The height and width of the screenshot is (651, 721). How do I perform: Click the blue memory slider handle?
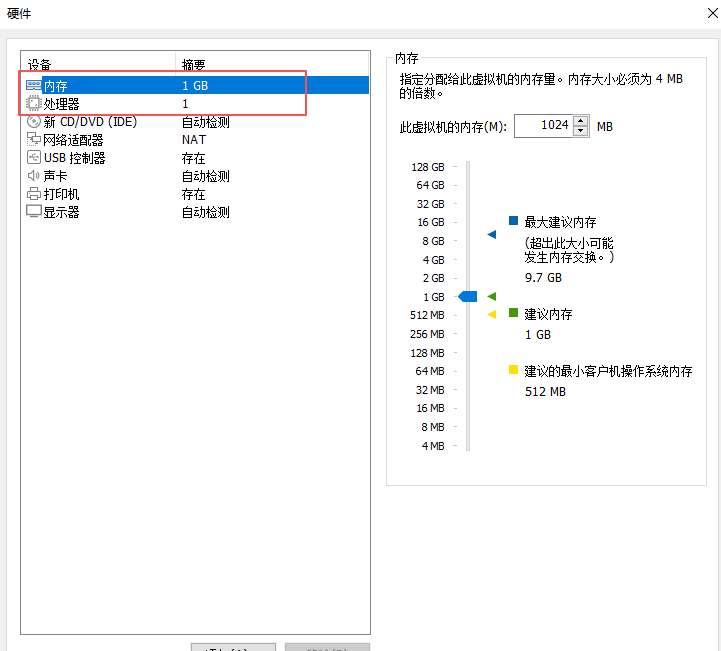[467, 296]
